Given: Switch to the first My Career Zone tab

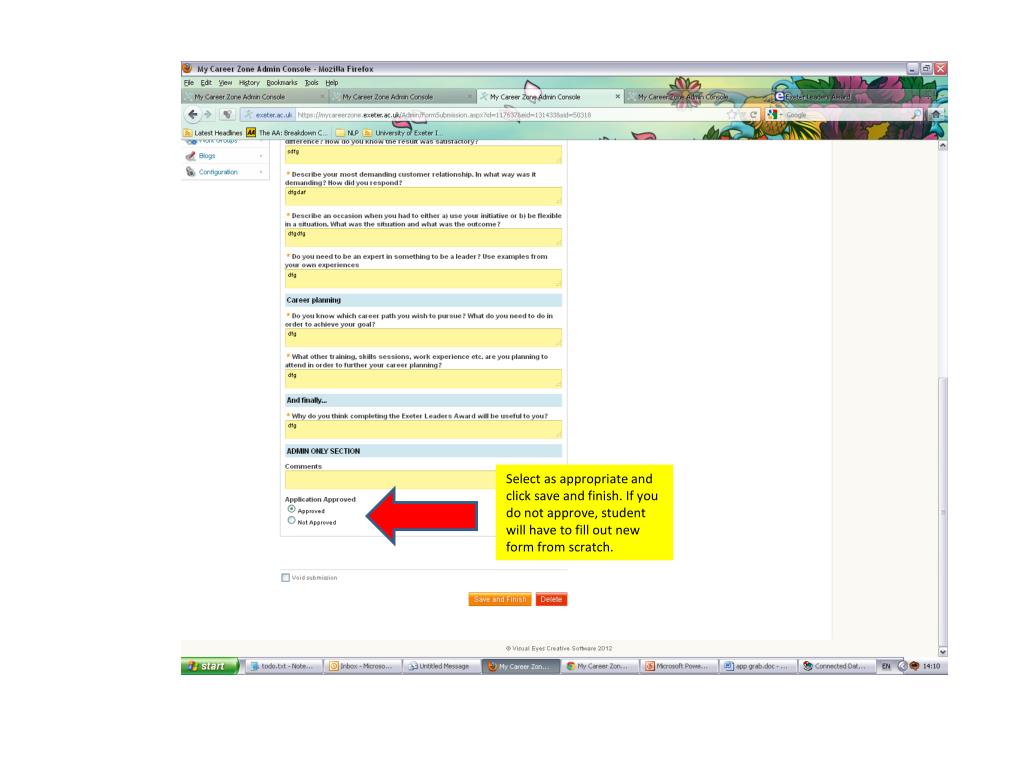Looking at the screenshot, I should 255,97.
